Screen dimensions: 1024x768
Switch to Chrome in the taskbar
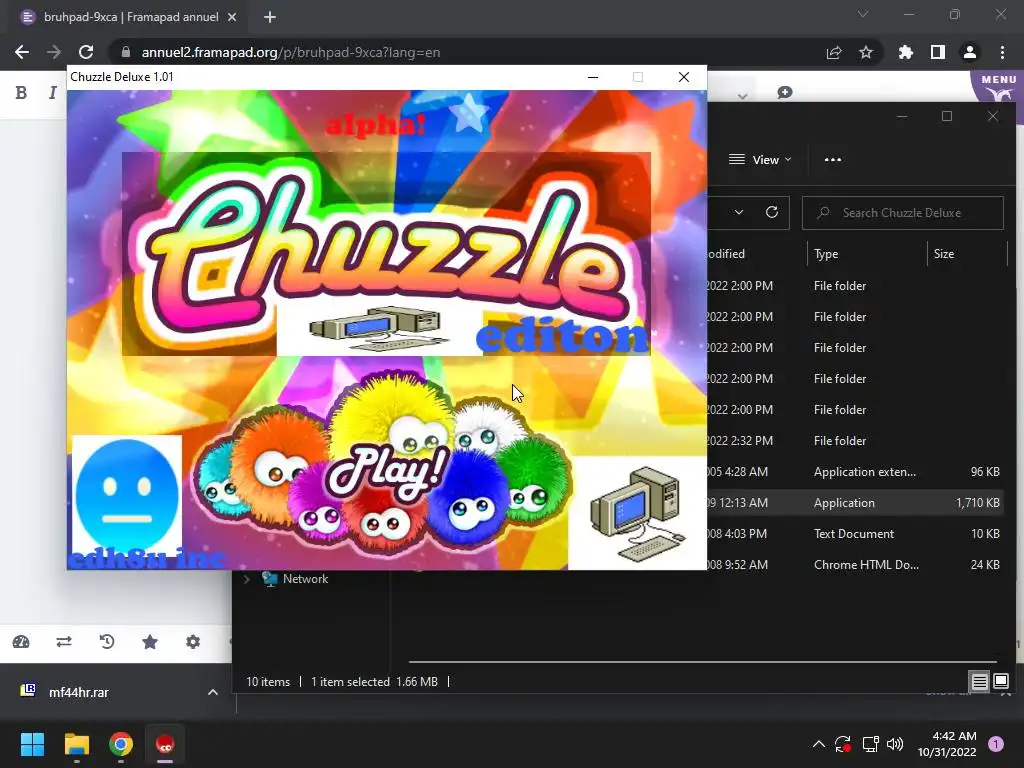coord(121,744)
